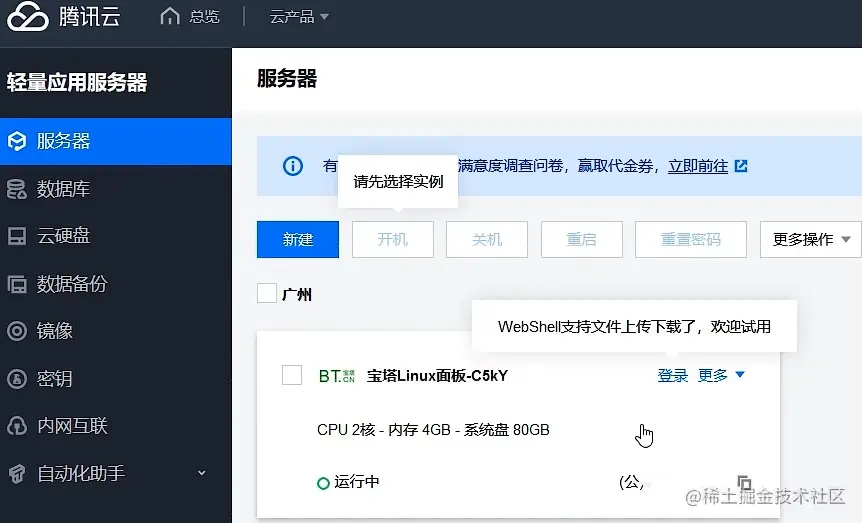Click the 新建 button
The height and width of the screenshot is (523, 862).
pos(298,239)
